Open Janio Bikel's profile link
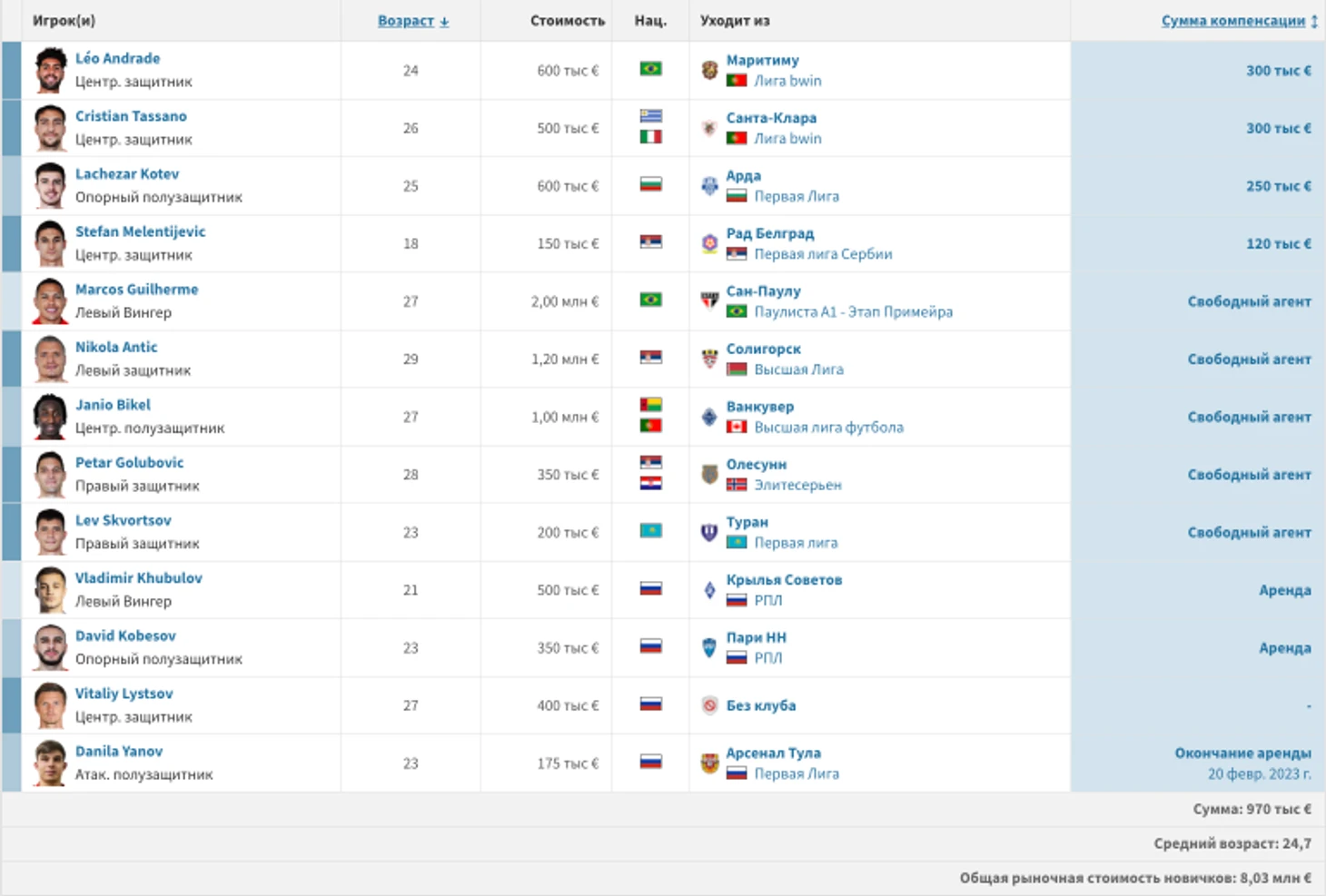The width and height of the screenshot is (1326, 896). 113,405
